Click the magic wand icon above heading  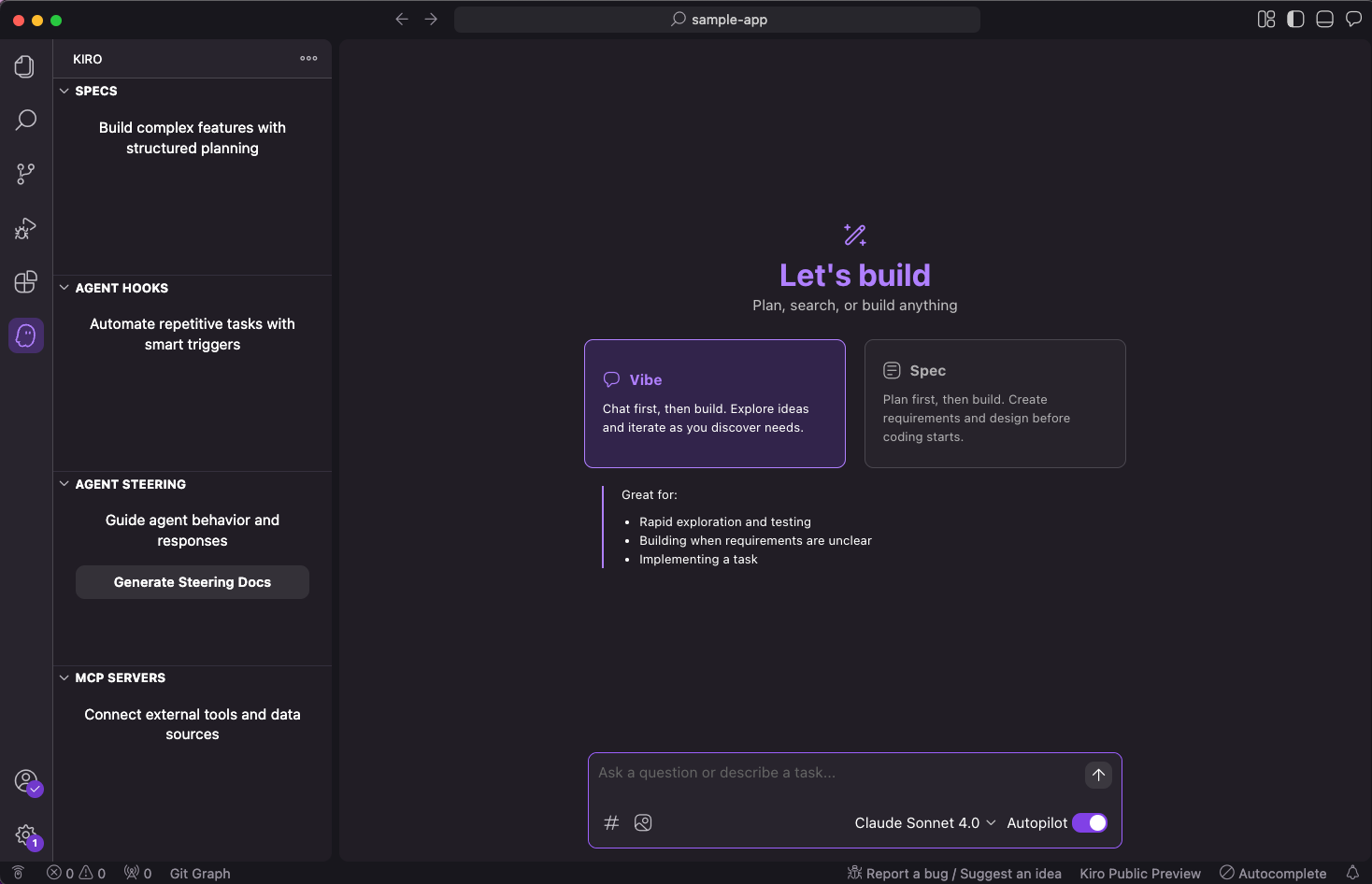click(855, 235)
